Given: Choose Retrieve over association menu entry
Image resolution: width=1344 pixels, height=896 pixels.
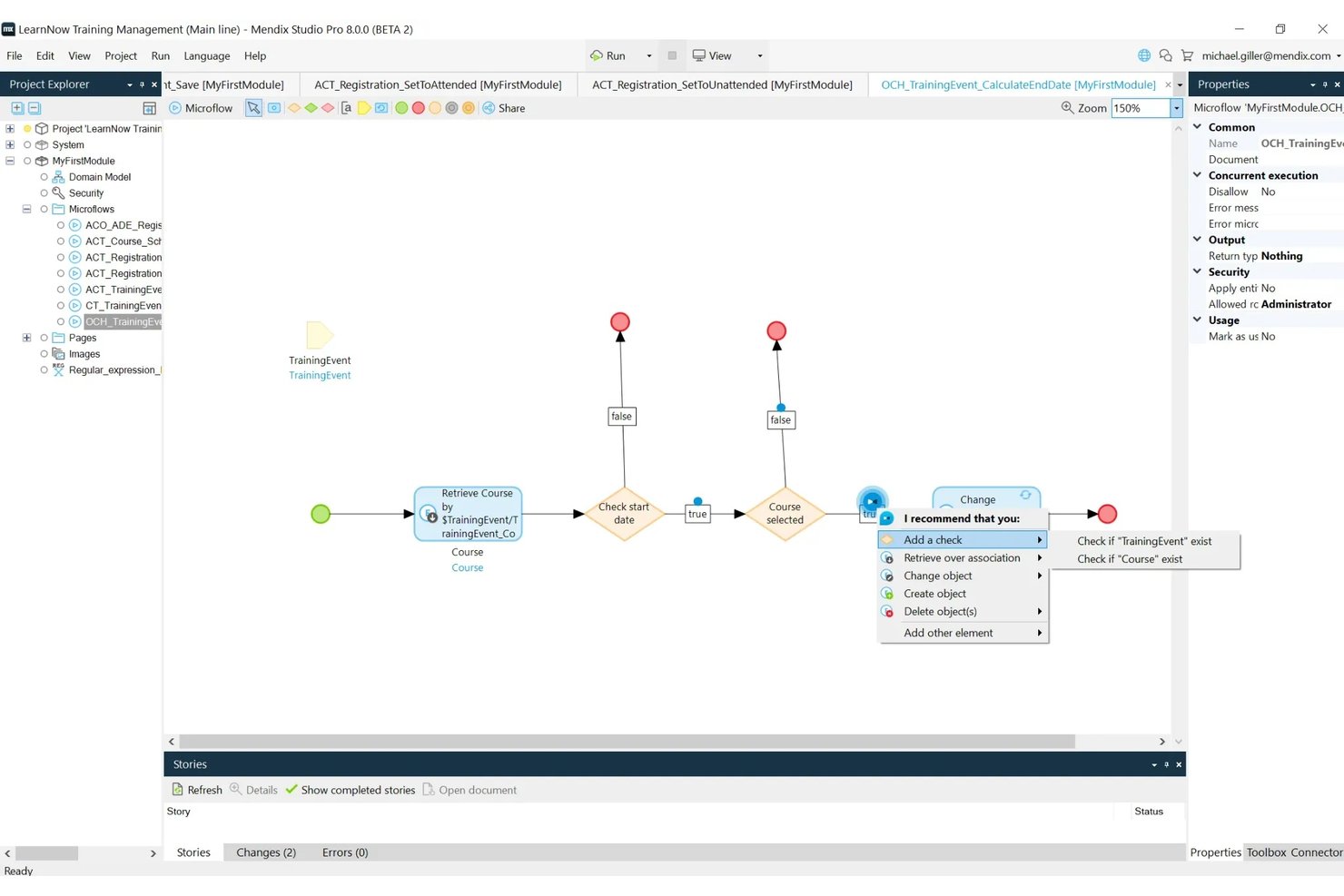Looking at the screenshot, I should click(x=963, y=558).
